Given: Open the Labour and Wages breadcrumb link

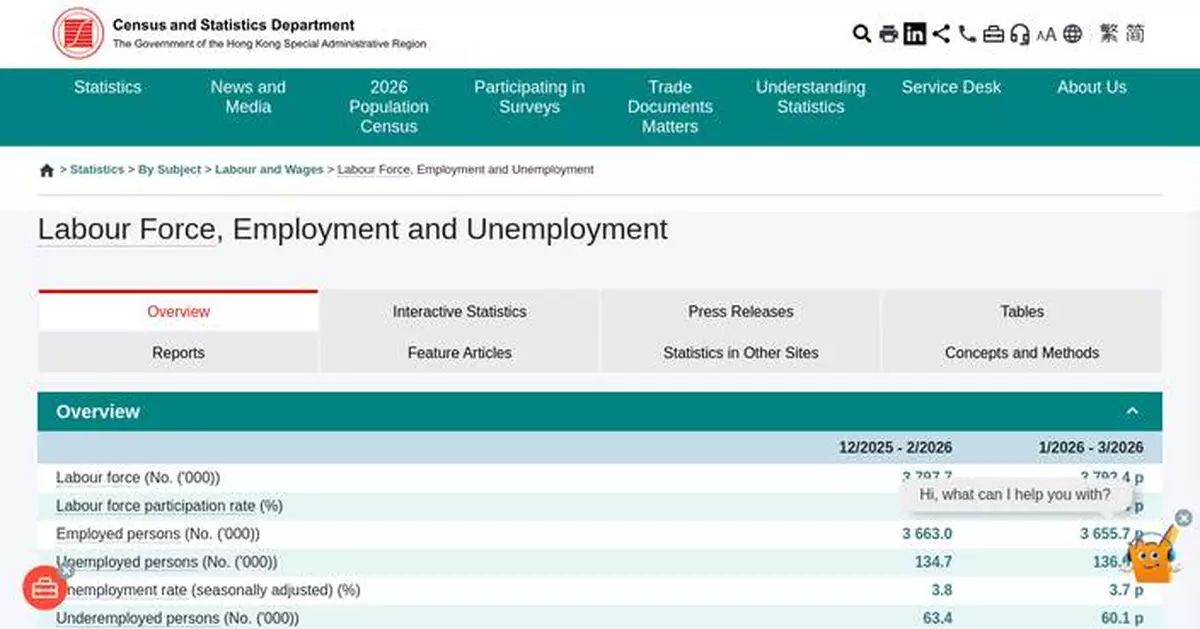Looking at the screenshot, I should point(268,169).
